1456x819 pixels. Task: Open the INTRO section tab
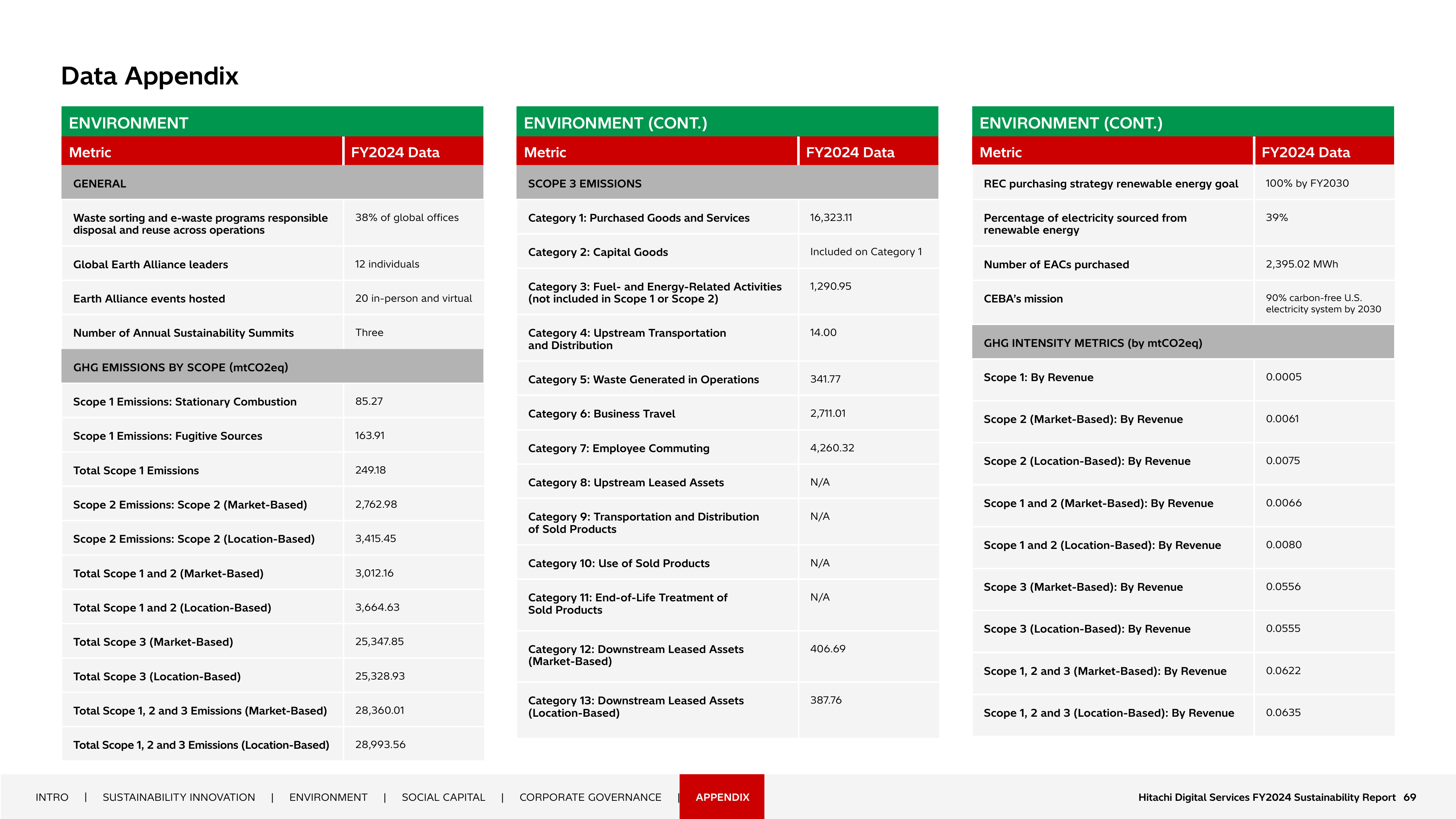[52, 797]
